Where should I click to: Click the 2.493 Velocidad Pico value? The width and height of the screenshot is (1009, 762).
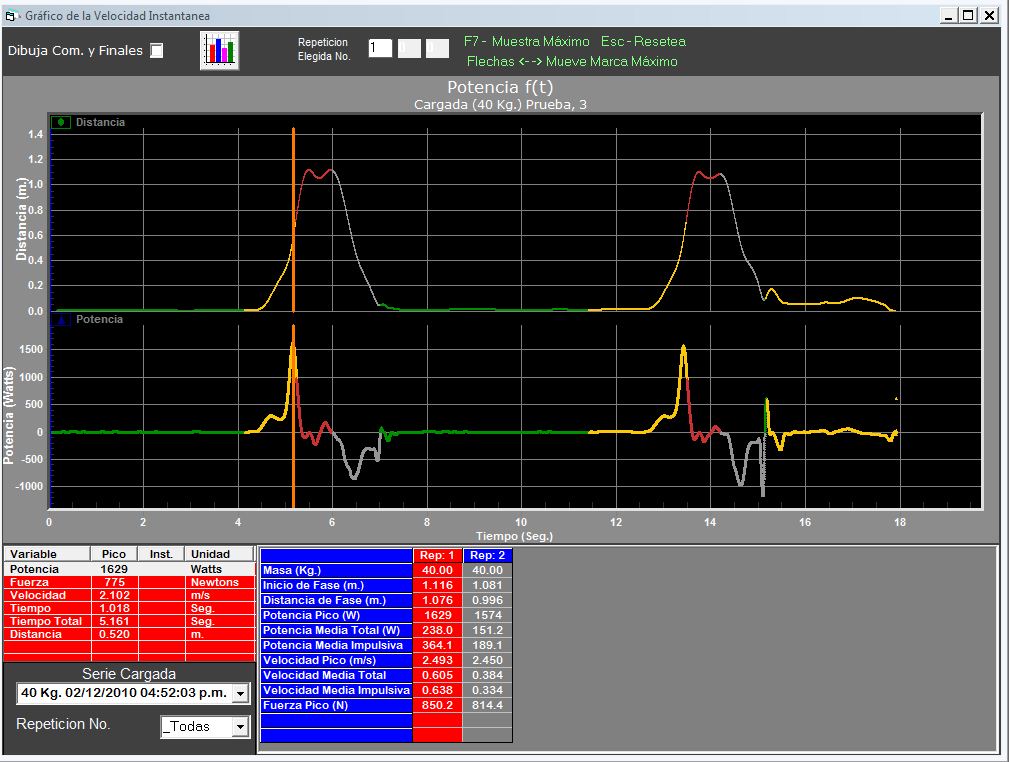pos(438,660)
